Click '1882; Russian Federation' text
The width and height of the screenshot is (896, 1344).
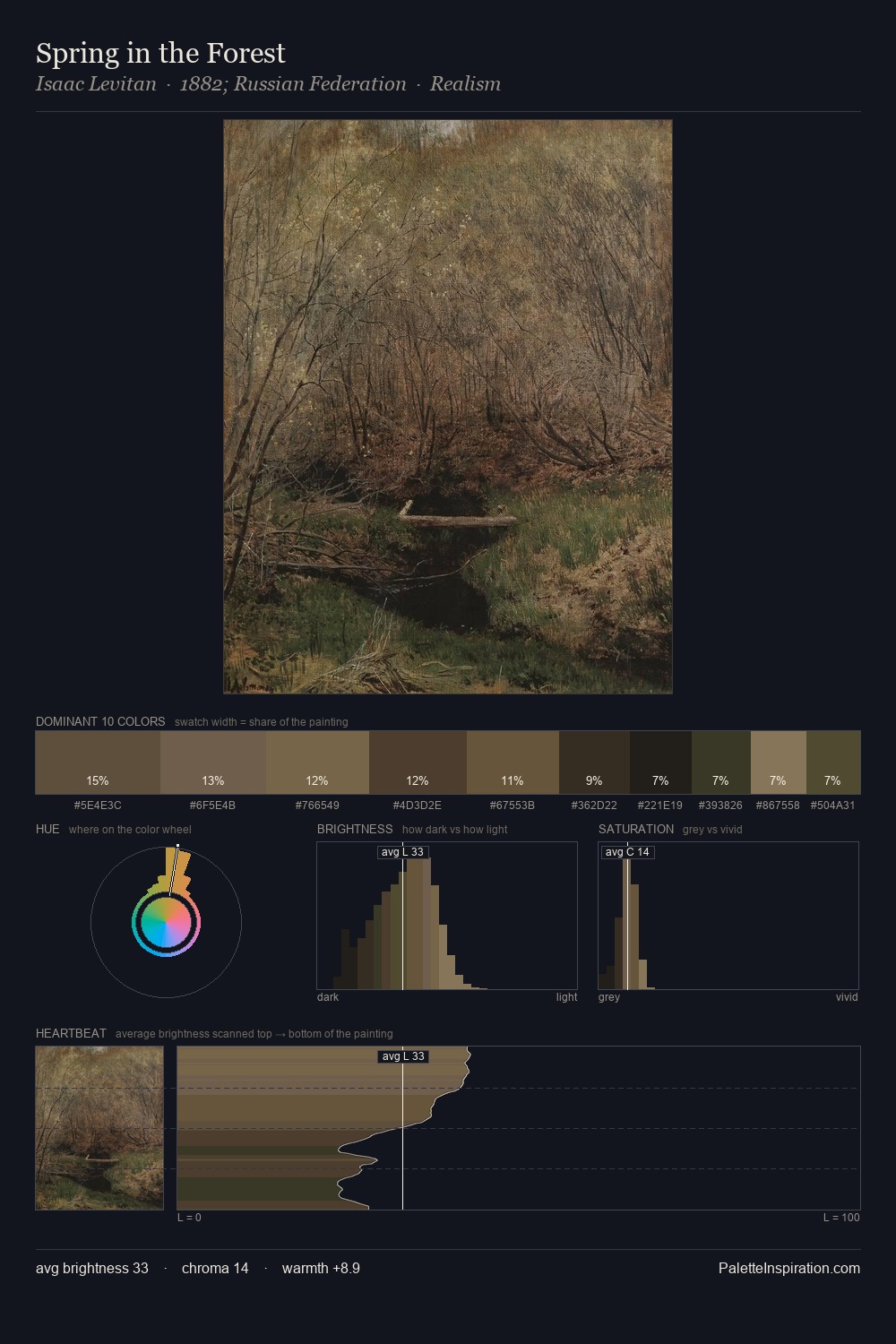[x=293, y=84]
